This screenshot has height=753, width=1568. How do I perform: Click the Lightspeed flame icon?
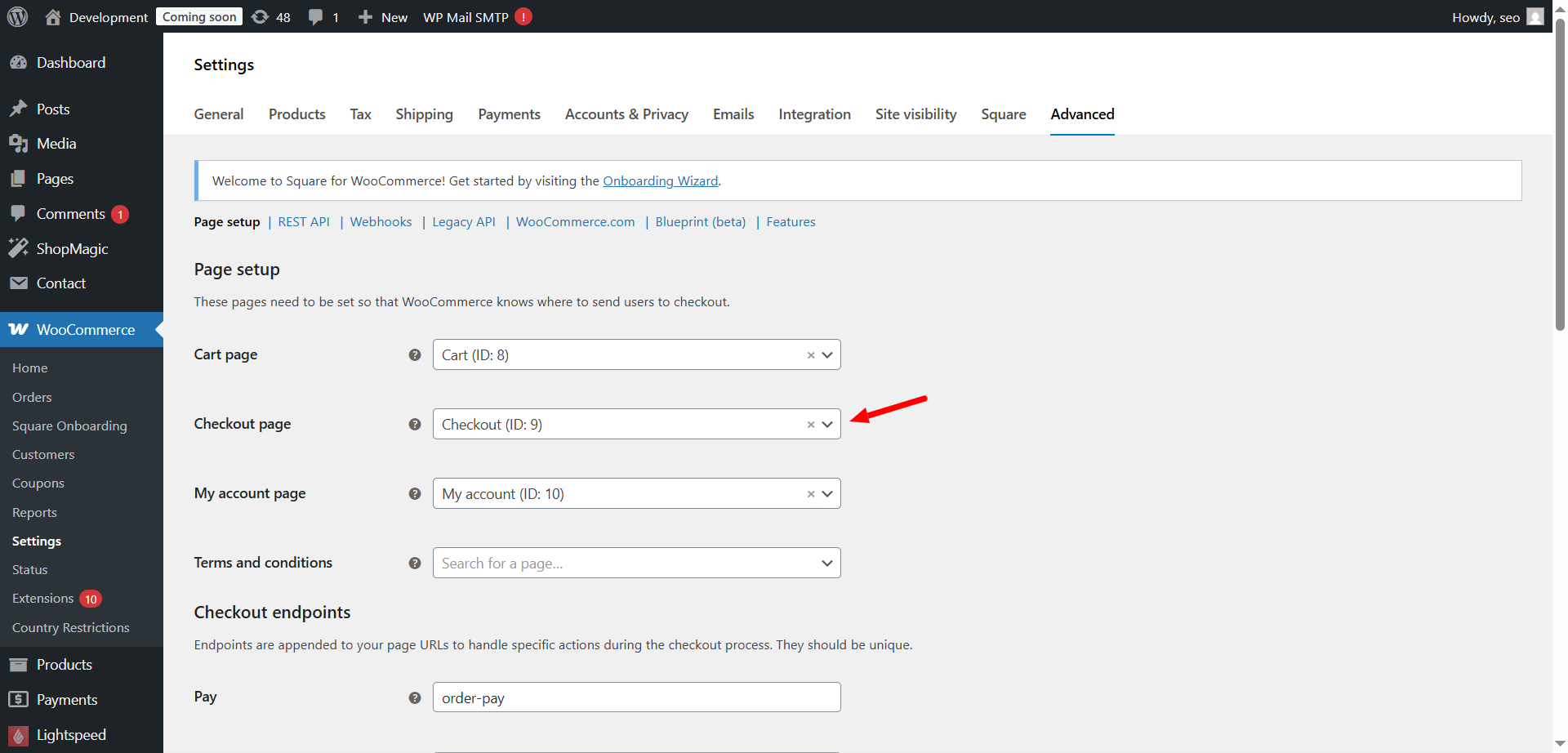click(x=18, y=735)
